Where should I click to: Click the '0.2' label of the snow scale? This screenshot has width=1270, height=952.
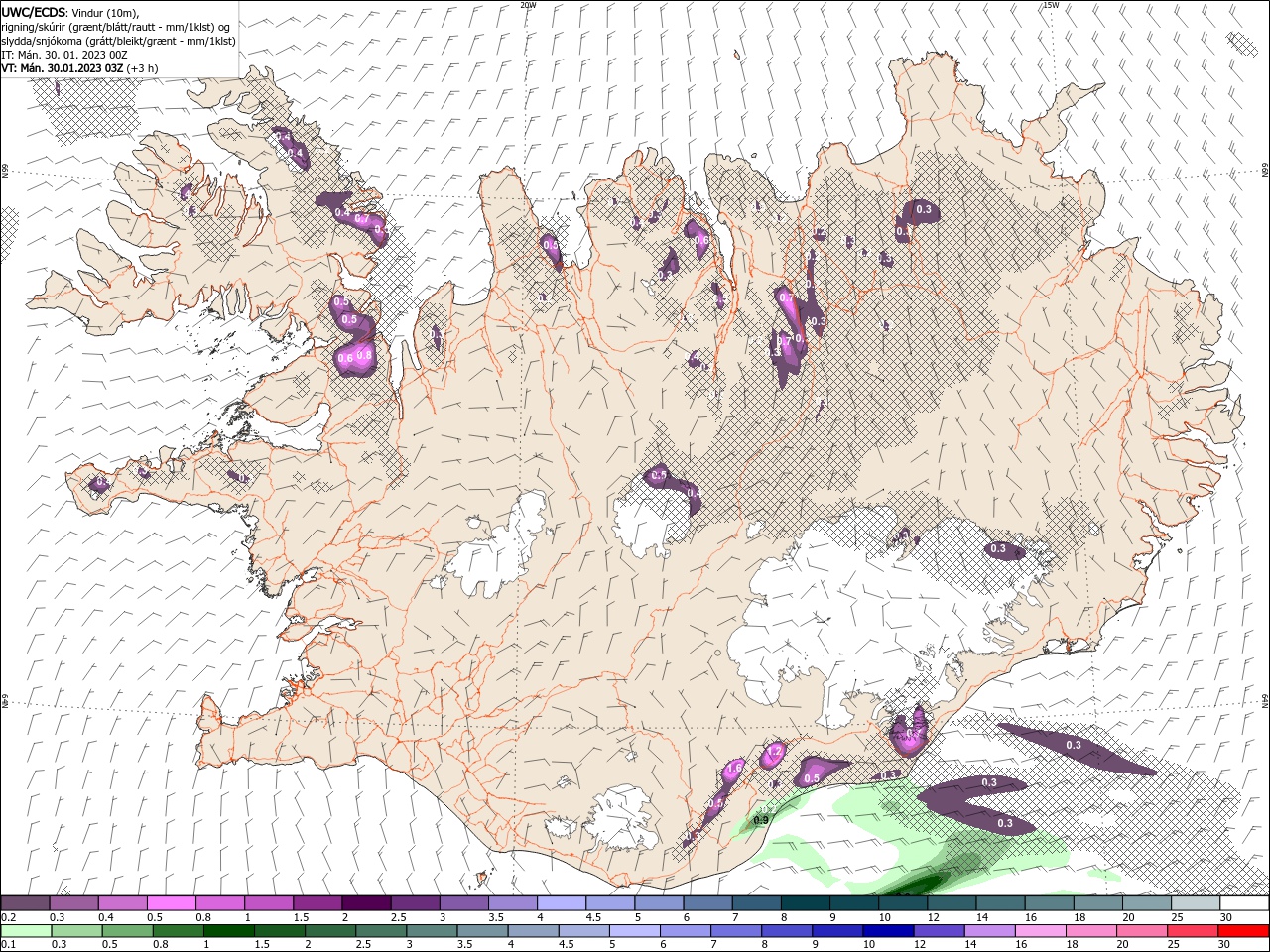7,917
